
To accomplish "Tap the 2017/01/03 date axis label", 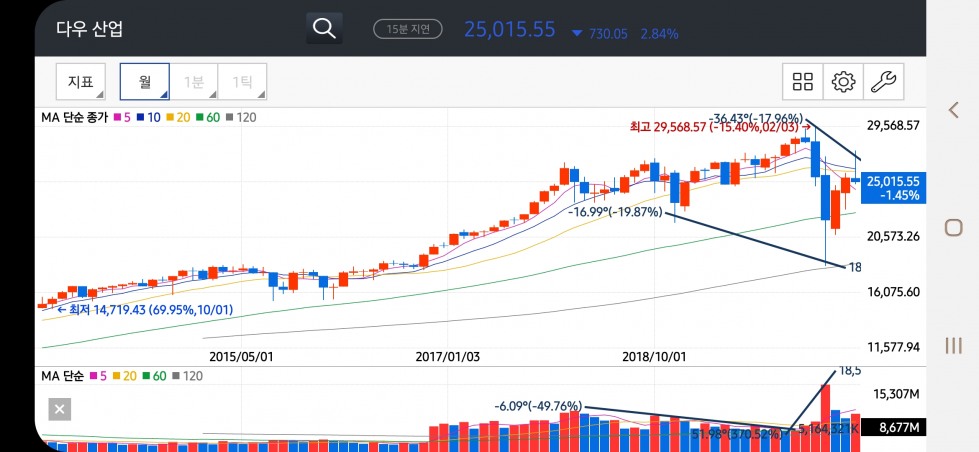I will click(448, 356).
